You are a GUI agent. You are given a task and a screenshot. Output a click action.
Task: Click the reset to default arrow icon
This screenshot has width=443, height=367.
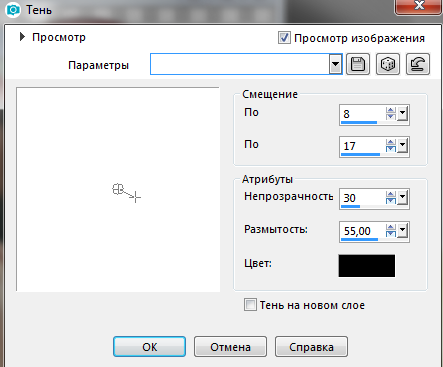click(418, 64)
